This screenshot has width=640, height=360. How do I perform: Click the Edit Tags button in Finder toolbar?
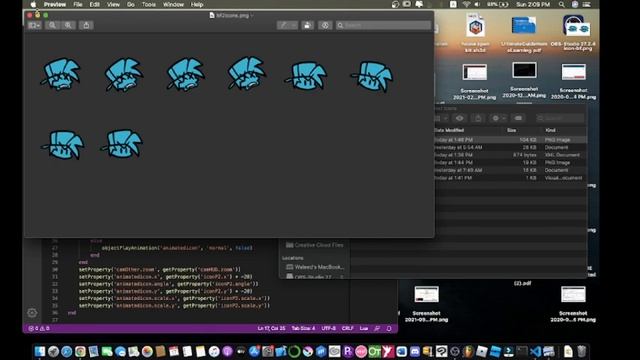[x=518, y=118]
